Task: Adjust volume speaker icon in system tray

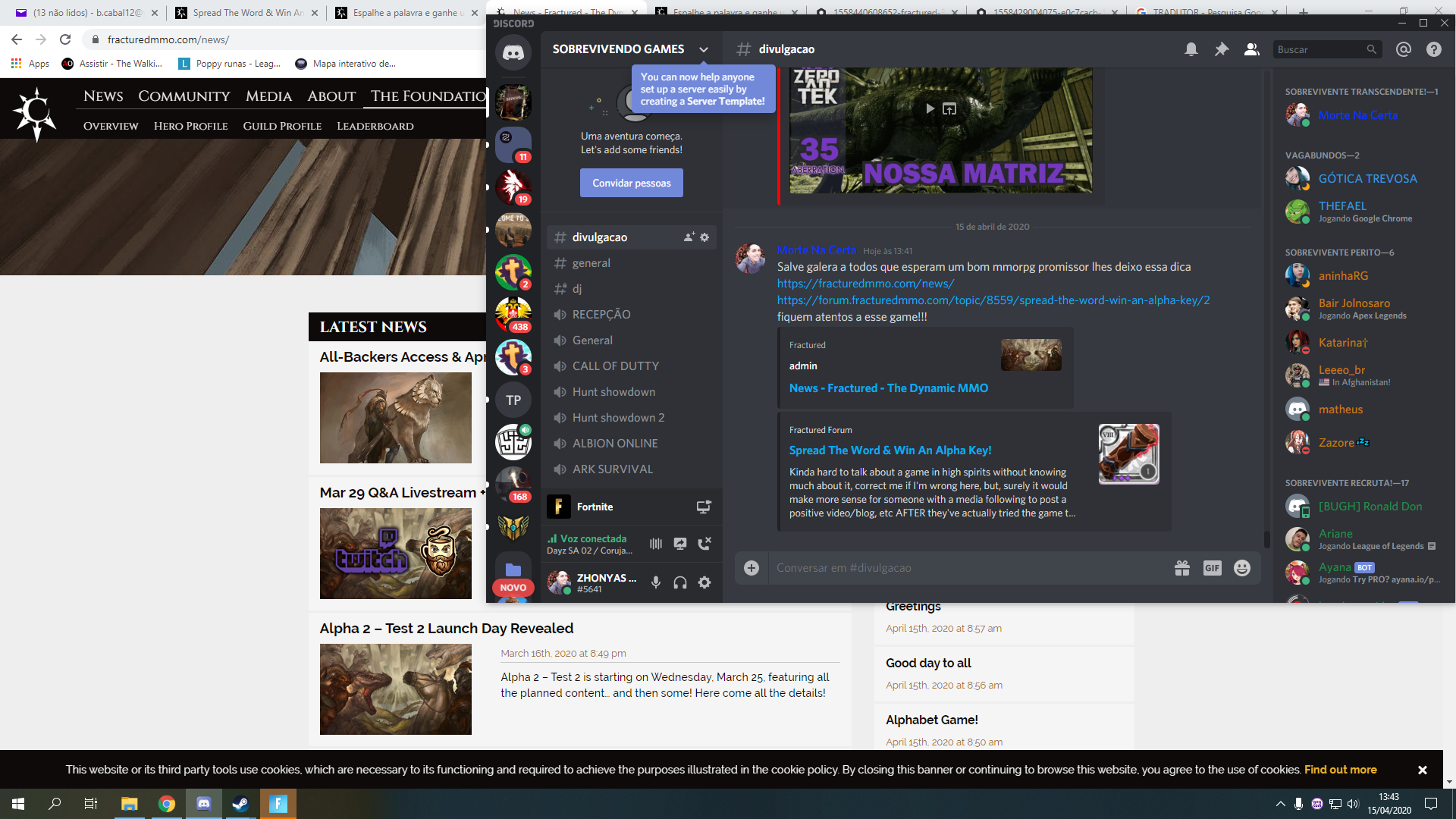Action: click(x=1353, y=804)
